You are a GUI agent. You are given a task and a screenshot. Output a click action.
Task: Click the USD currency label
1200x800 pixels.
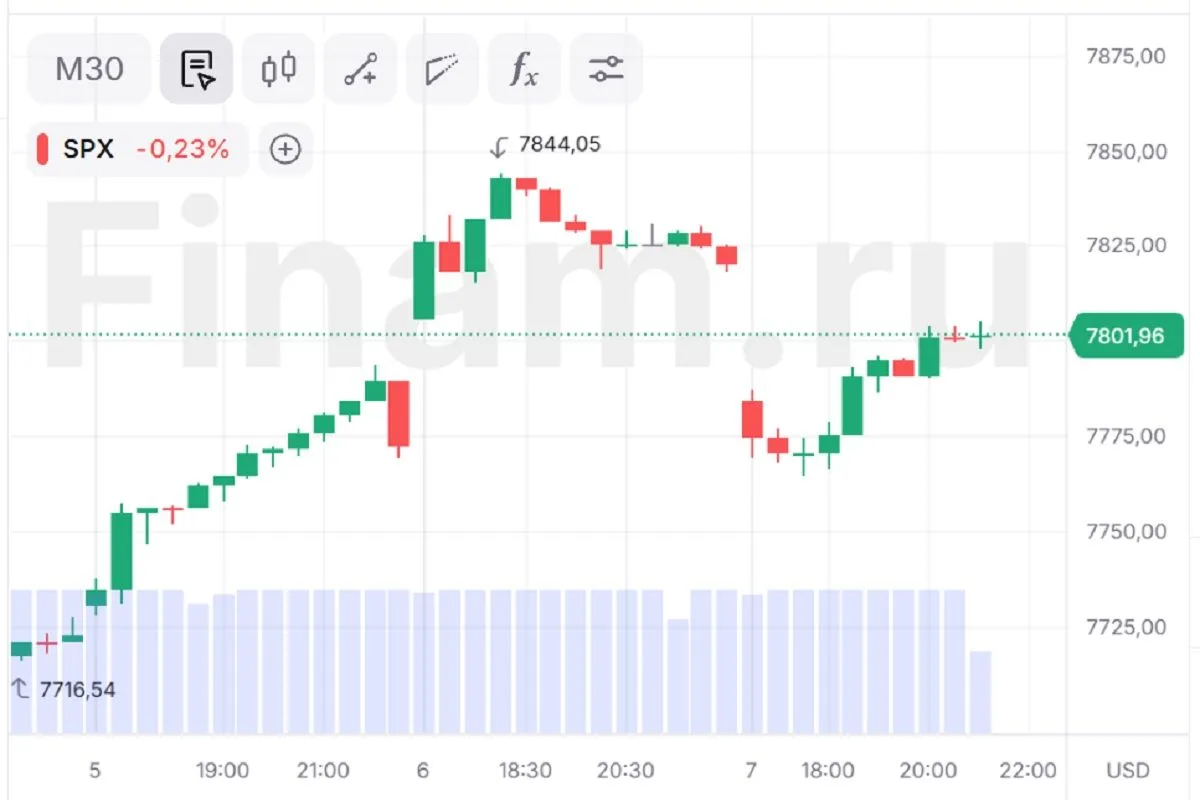click(x=1128, y=771)
